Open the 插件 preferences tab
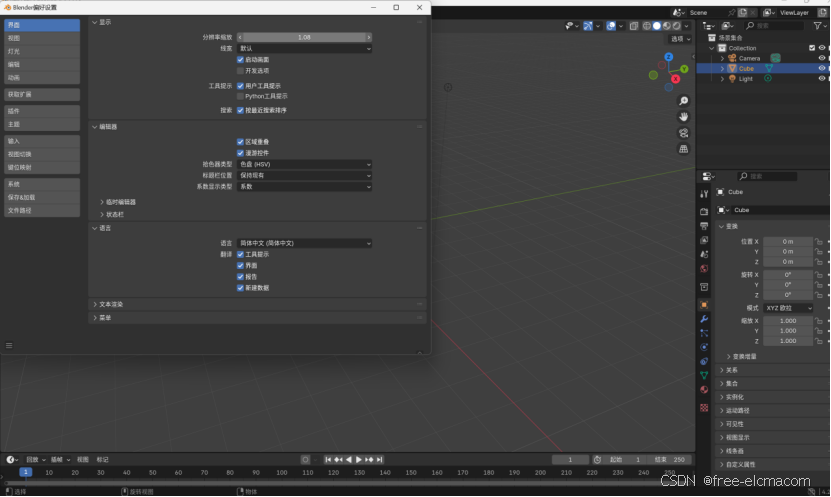This screenshot has width=831, height=497. click(42, 111)
